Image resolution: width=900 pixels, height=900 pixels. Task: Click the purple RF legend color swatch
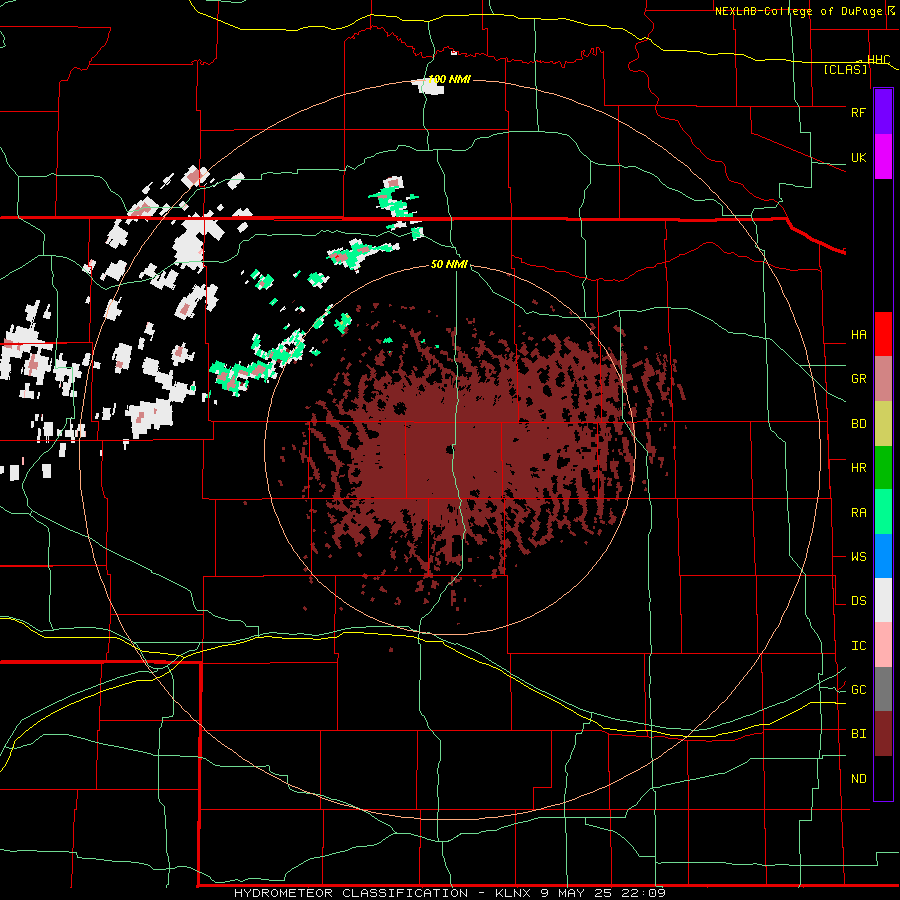pyautogui.click(x=883, y=112)
